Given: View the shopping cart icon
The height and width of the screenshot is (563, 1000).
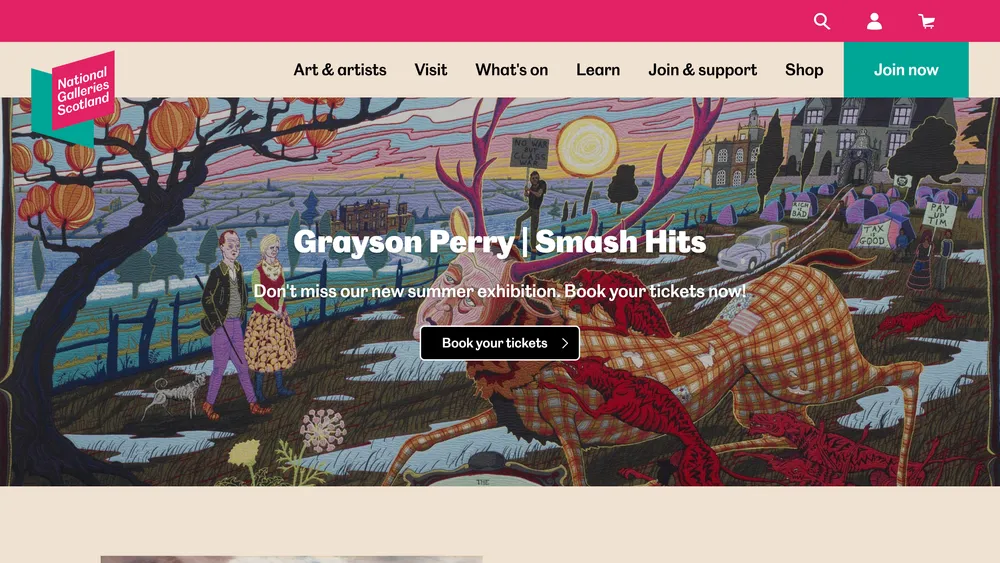Looking at the screenshot, I should (927, 22).
